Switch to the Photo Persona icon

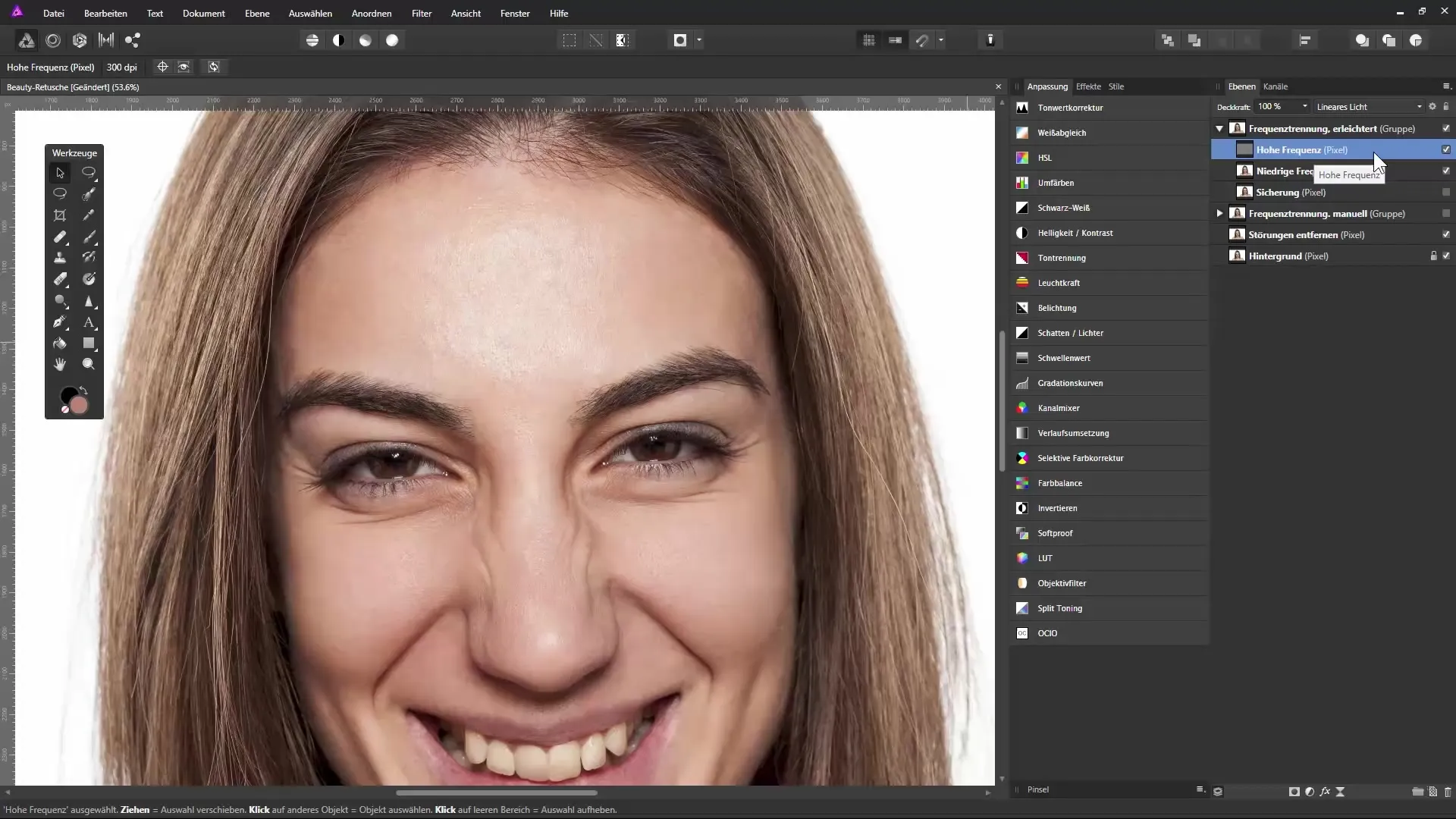[26, 40]
